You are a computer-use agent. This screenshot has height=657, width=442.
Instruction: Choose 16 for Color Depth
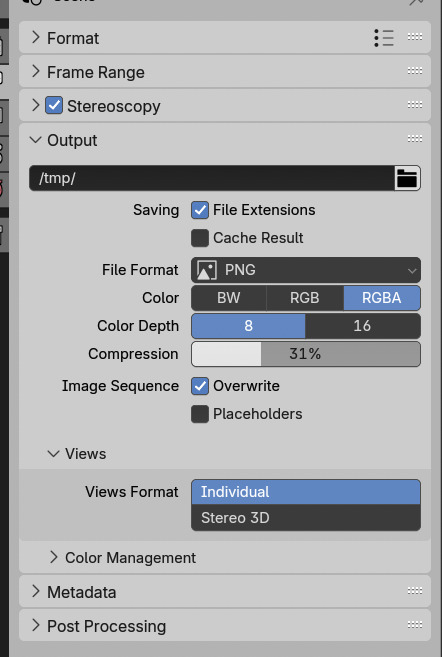363,326
